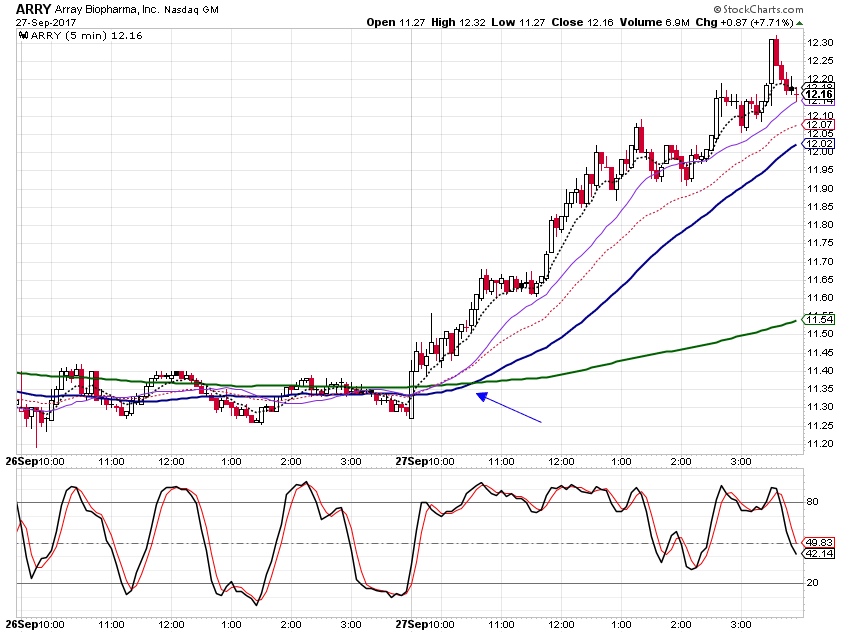Viewport: 850px width, 633px height.
Task: Click the 'Nasdaq GM' exchange label
Action: coord(191,10)
